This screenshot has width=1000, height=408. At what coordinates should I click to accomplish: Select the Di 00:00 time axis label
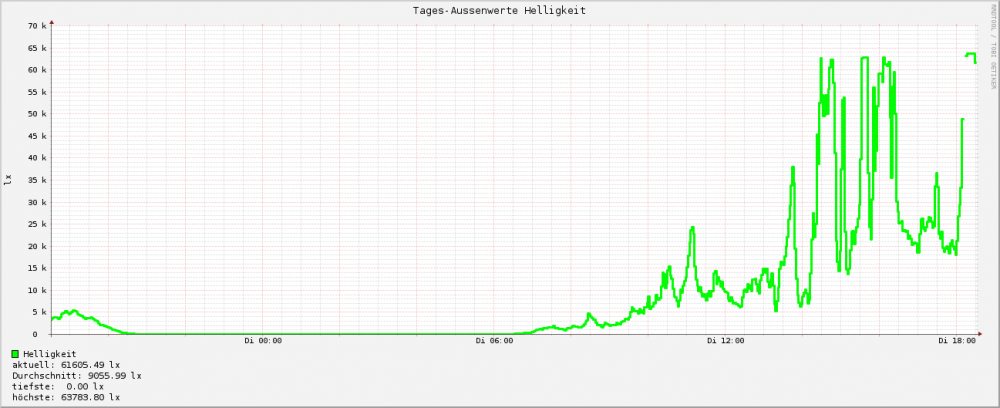pos(263,341)
